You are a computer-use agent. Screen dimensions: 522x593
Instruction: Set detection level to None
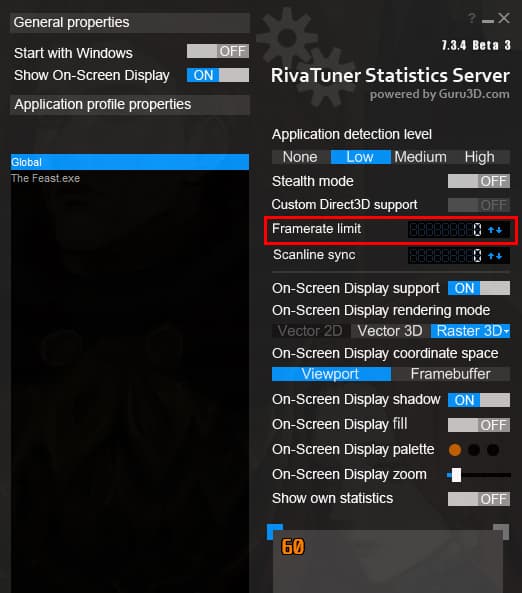click(x=301, y=157)
